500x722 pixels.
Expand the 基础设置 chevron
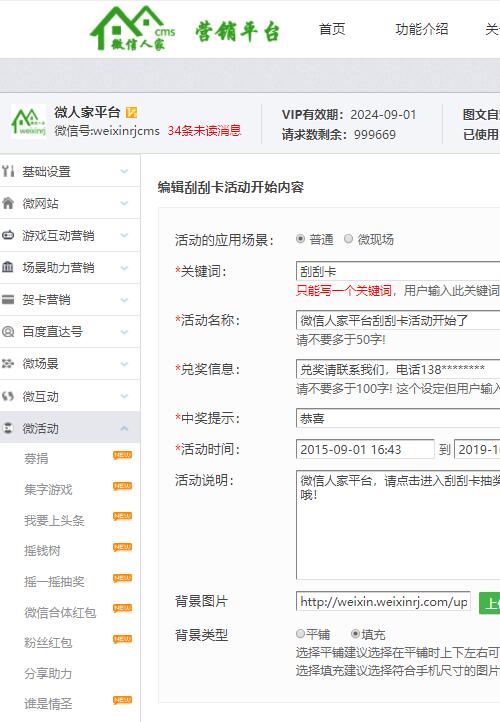coord(124,171)
